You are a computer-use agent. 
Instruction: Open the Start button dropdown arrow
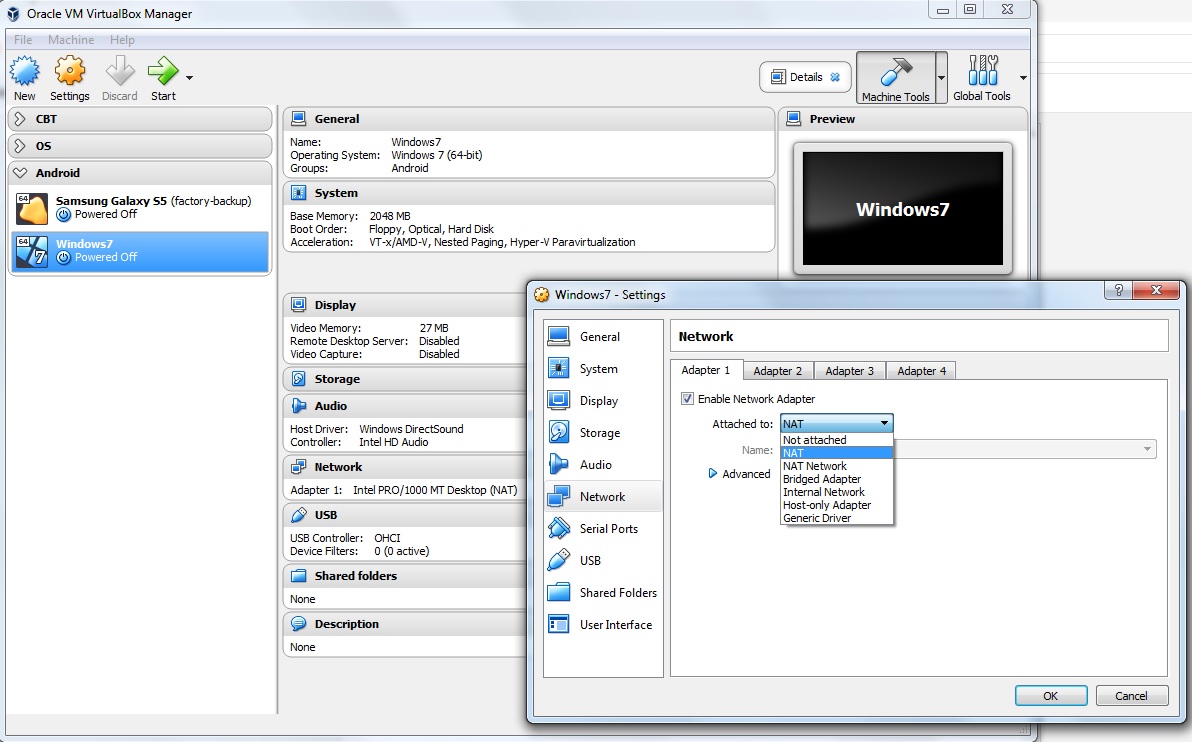[x=189, y=78]
